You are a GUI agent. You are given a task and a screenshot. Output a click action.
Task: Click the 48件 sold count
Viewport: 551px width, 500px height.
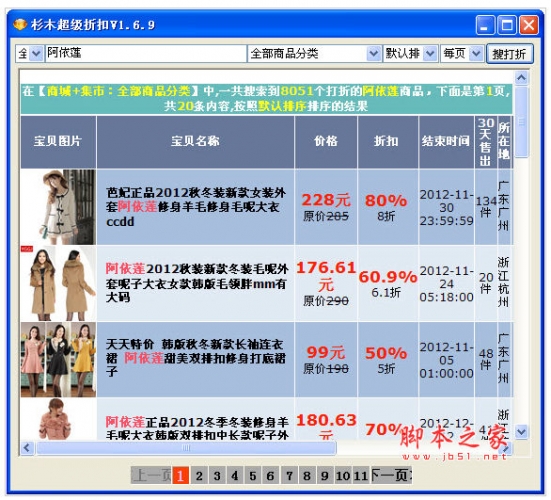tap(486, 359)
